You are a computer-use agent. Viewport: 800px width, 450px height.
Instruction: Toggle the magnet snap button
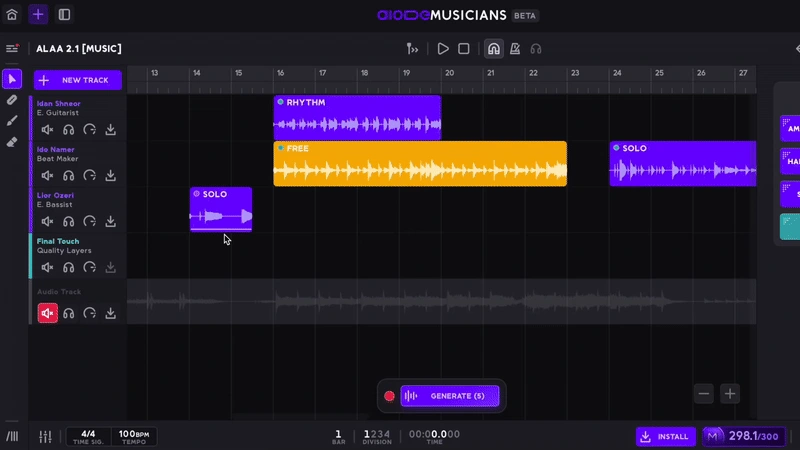coord(493,48)
